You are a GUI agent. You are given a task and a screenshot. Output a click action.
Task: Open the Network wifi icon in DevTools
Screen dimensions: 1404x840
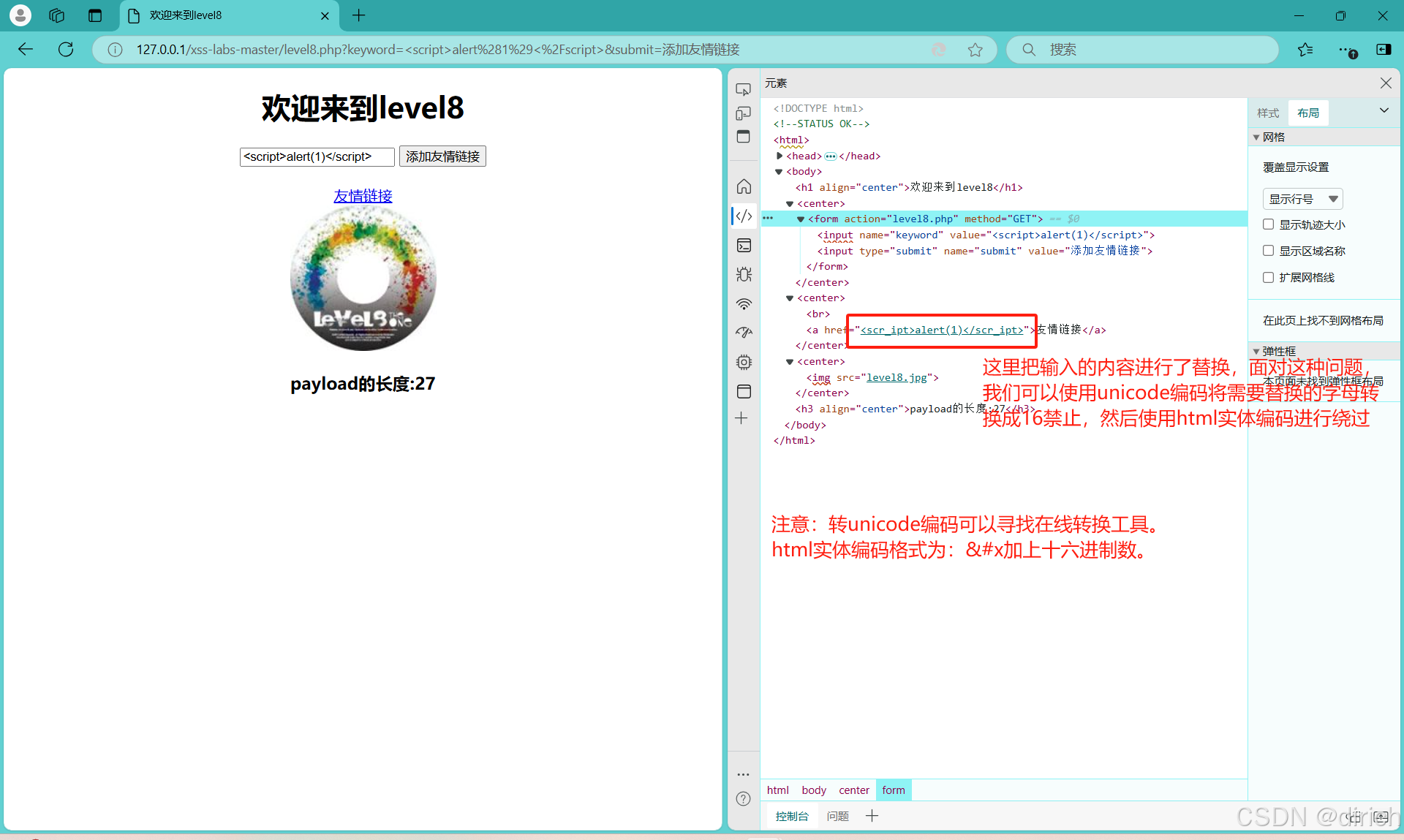(744, 304)
